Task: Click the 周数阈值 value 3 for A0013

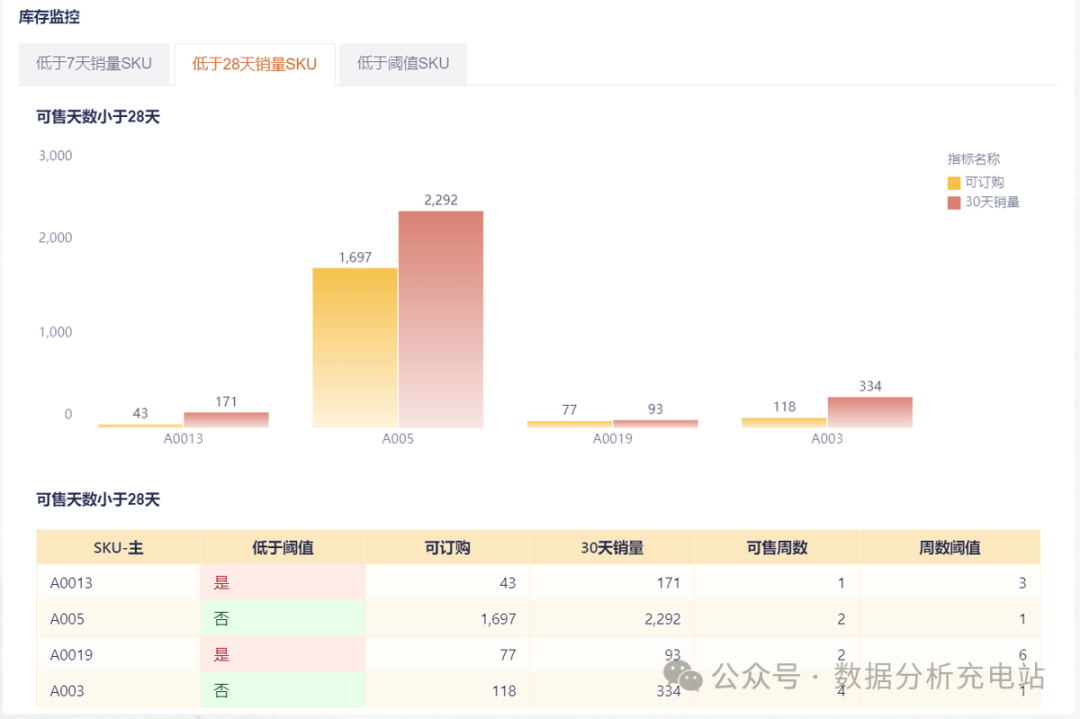Action: pos(1022,583)
